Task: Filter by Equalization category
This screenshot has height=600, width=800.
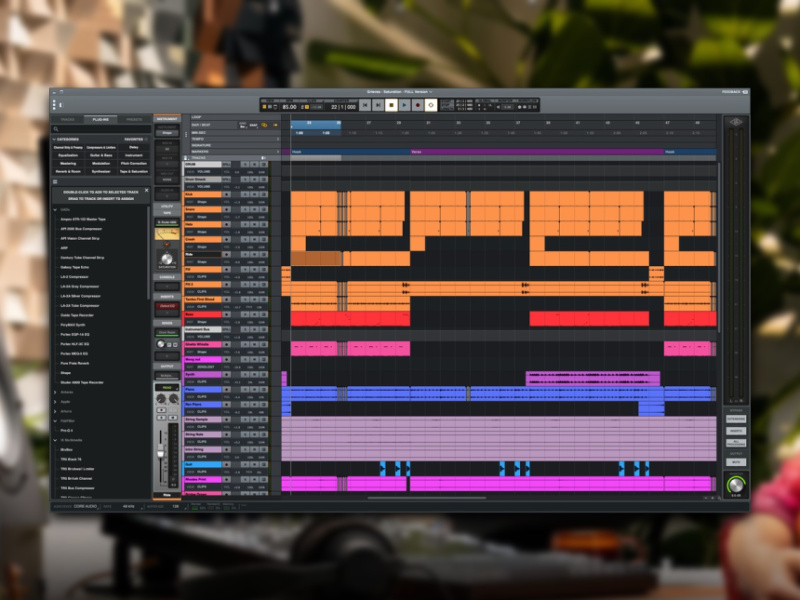Action: 68,155
